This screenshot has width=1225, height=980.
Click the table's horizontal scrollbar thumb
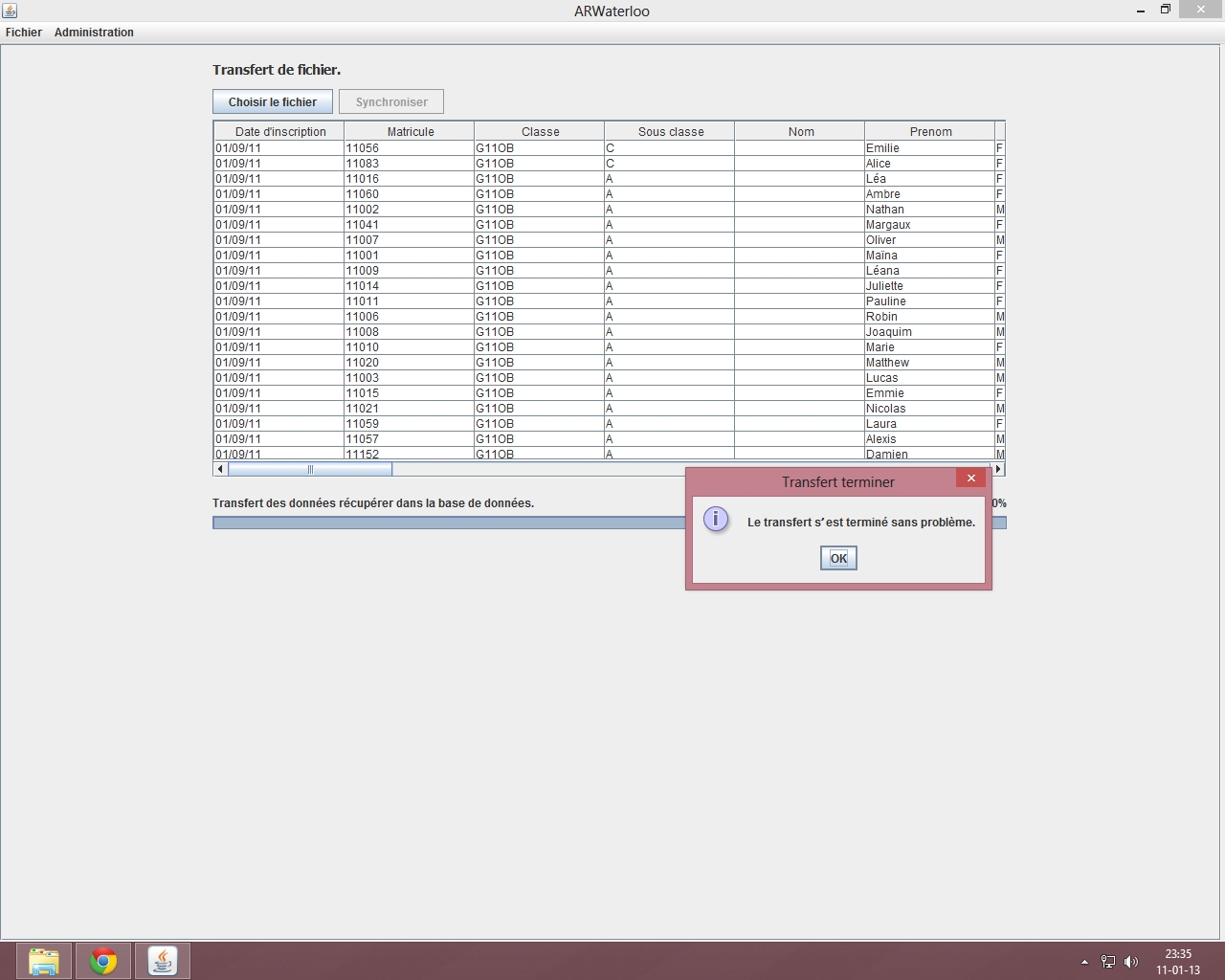[x=309, y=469]
